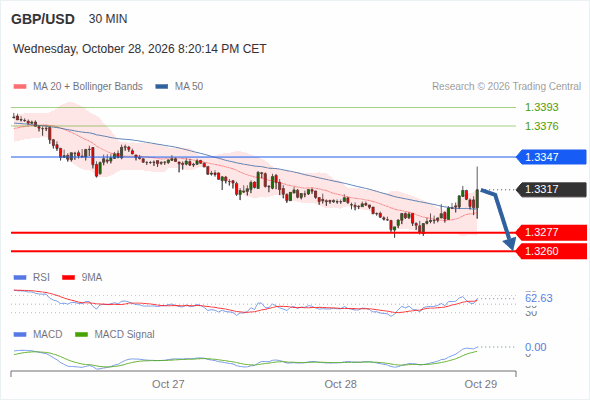This screenshot has height=400, width=590.
Task: Click the MA 20 + Bollinger Bands legend swatch
Action: click(x=20, y=87)
